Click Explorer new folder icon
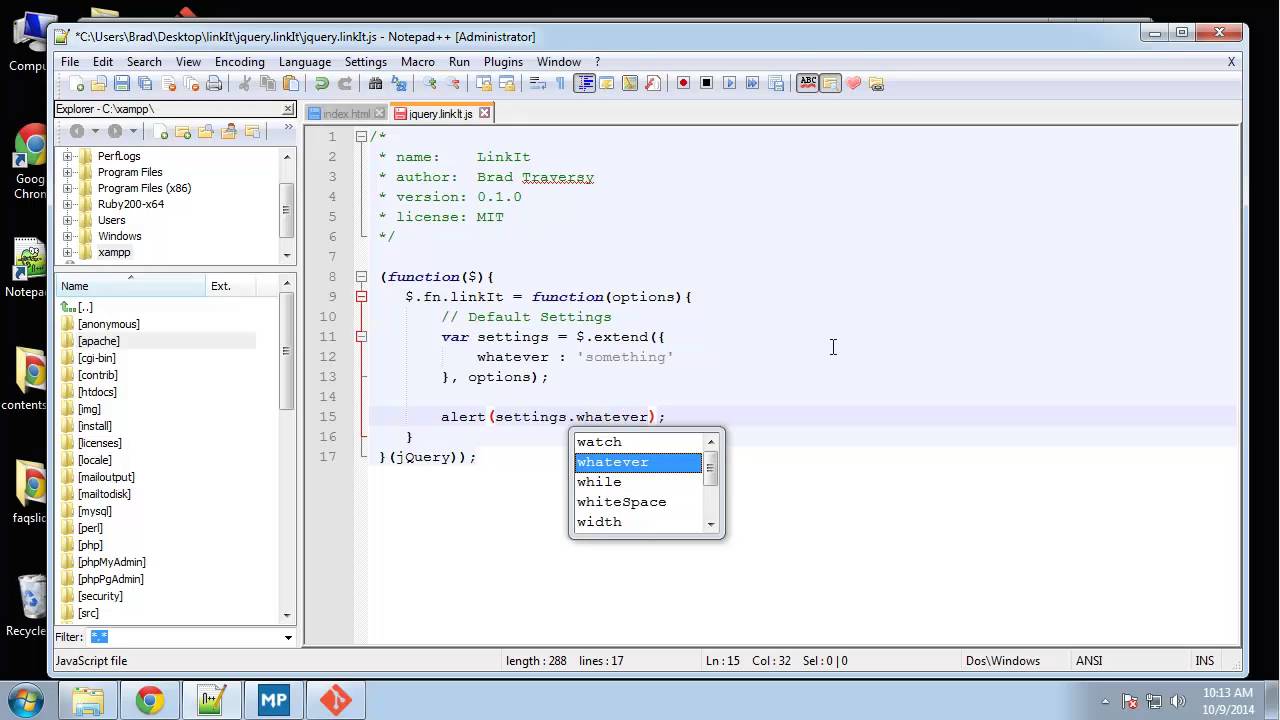Viewport: 1280px width, 720px height. coord(183,131)
